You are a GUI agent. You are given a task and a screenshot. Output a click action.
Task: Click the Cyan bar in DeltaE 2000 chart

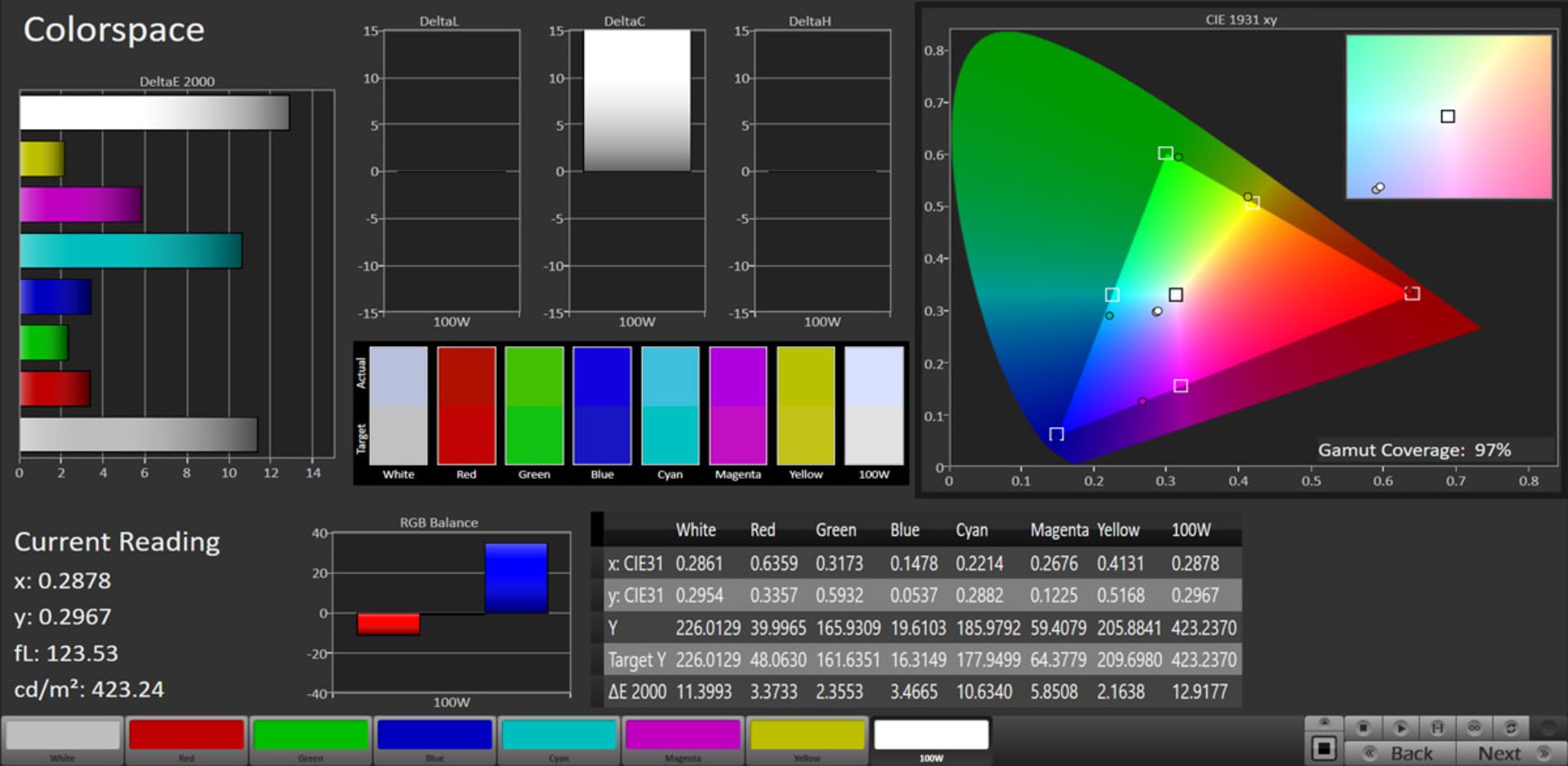click(131, 251)
